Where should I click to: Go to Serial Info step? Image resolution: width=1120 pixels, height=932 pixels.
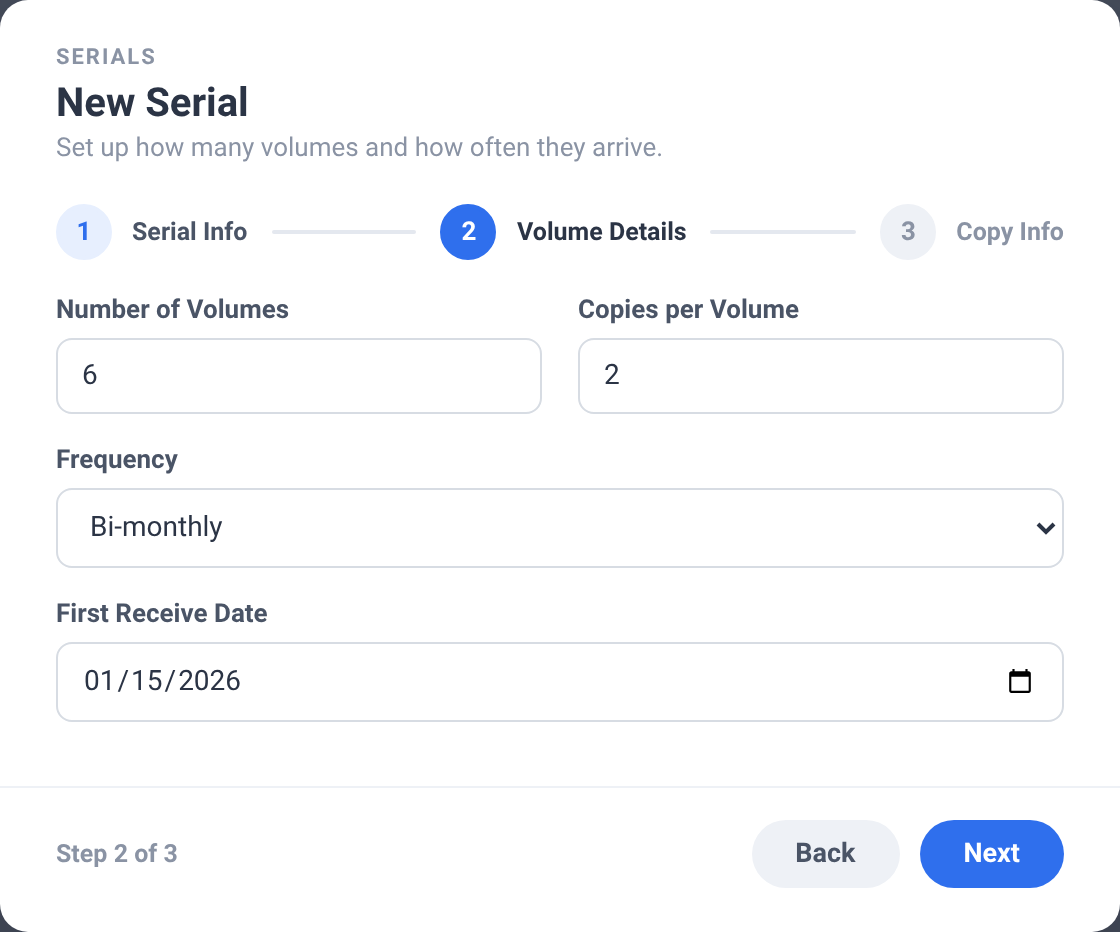coord(189,231)
